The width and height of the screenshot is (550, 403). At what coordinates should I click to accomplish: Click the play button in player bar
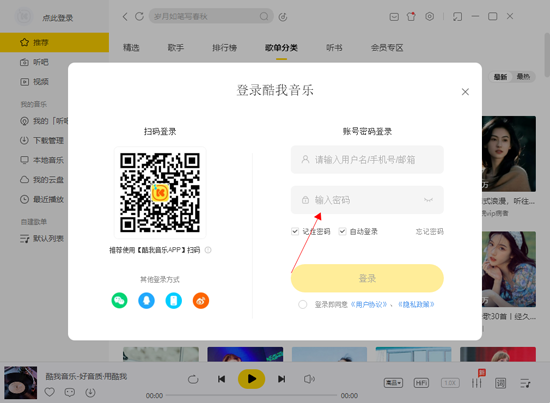point(251,379)
